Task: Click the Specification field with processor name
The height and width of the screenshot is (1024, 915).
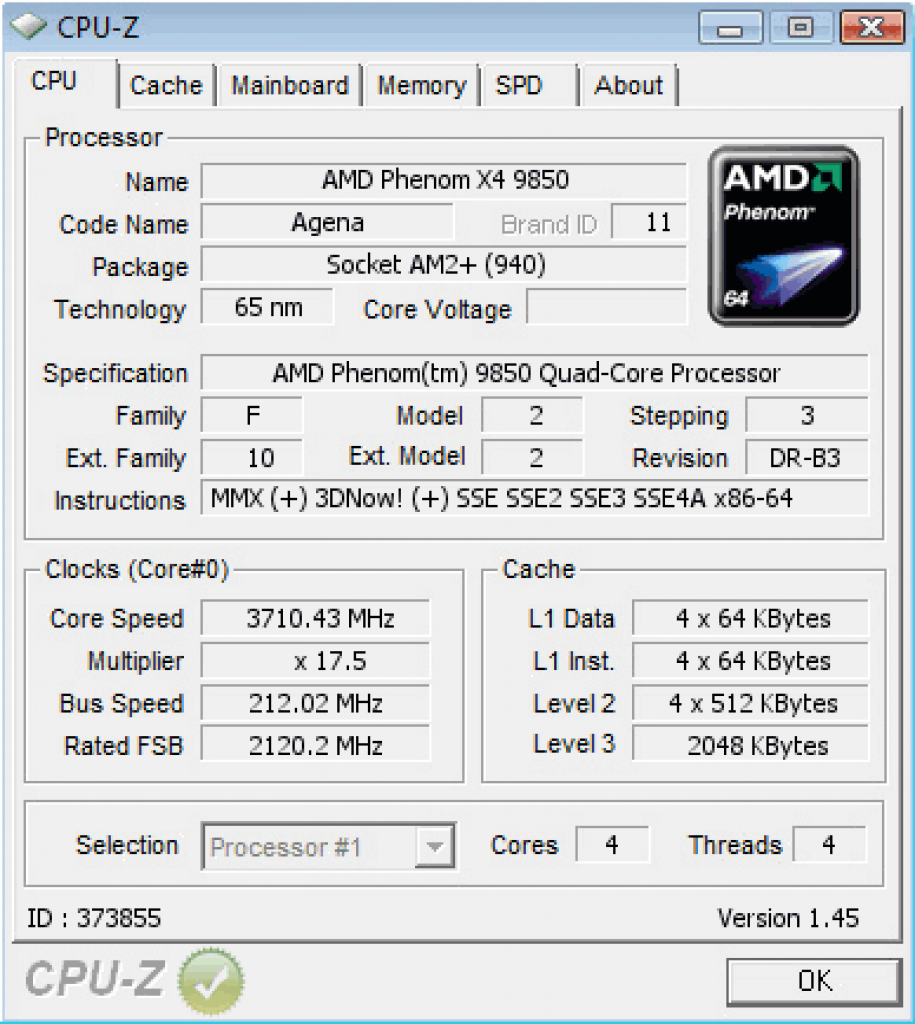Action: (x=535, y=373)
